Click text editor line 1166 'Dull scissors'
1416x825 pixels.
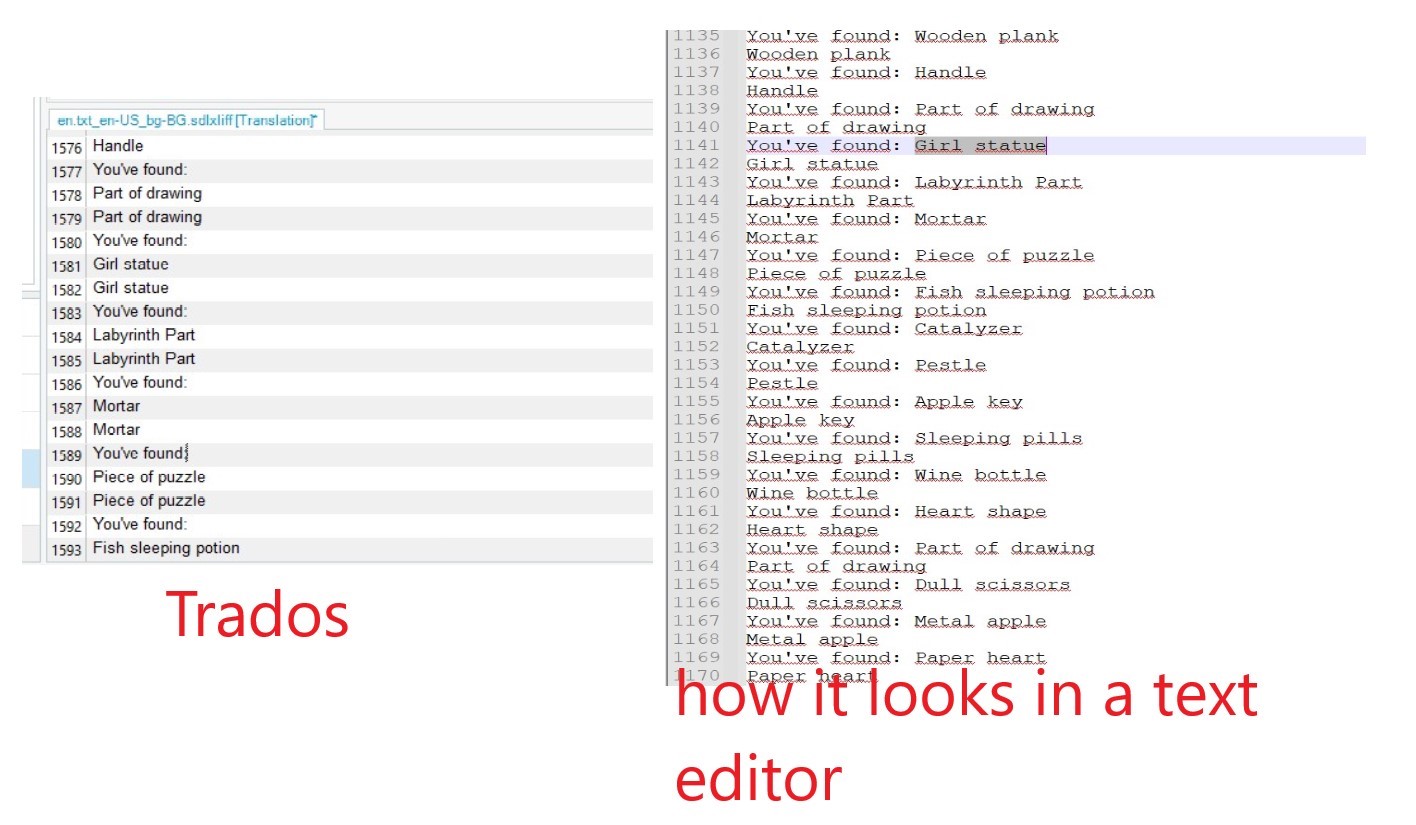824,603
